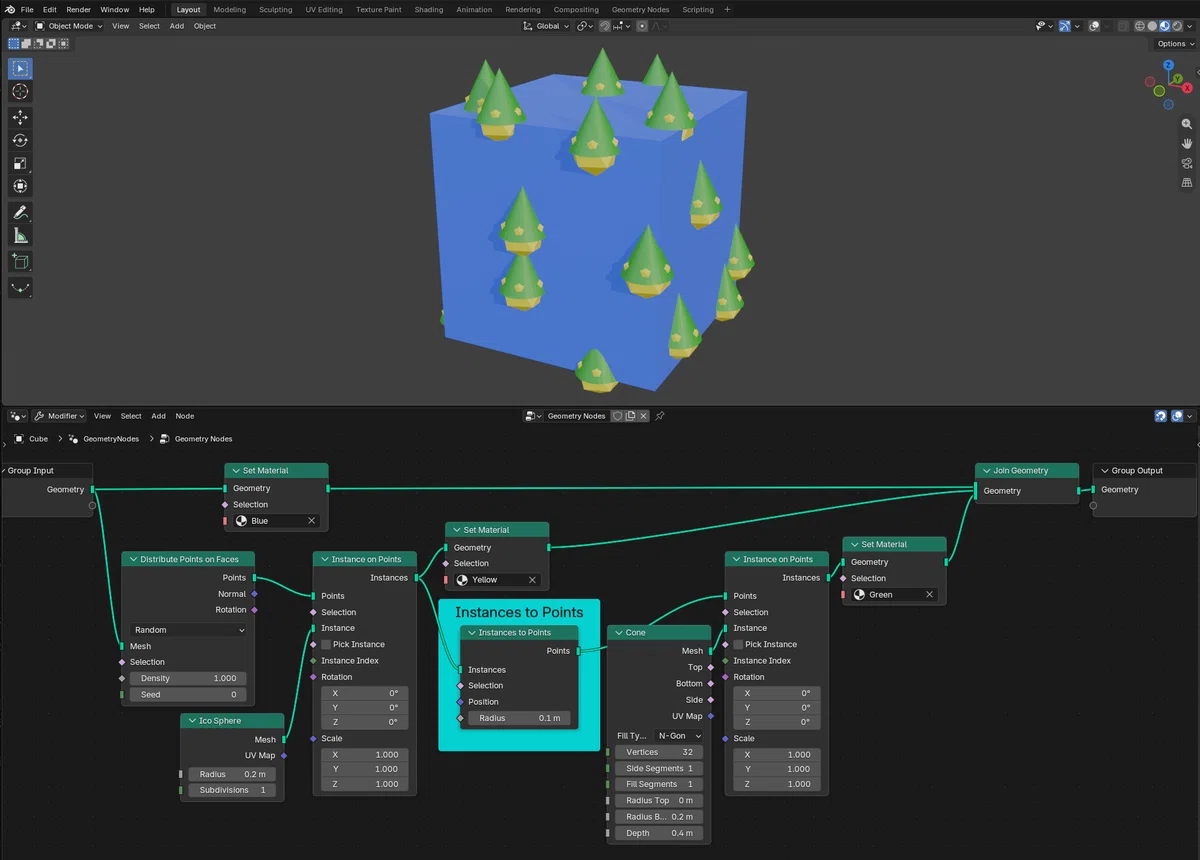1200x860 pixels.
Task: Activate the Rotate tool
Action: [x=20, y=140]
